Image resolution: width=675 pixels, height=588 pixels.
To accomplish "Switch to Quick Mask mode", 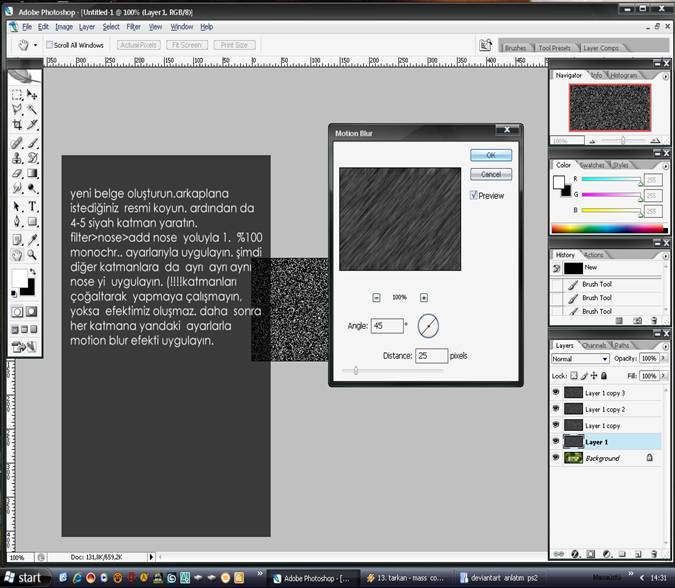I will click(32, 312).
